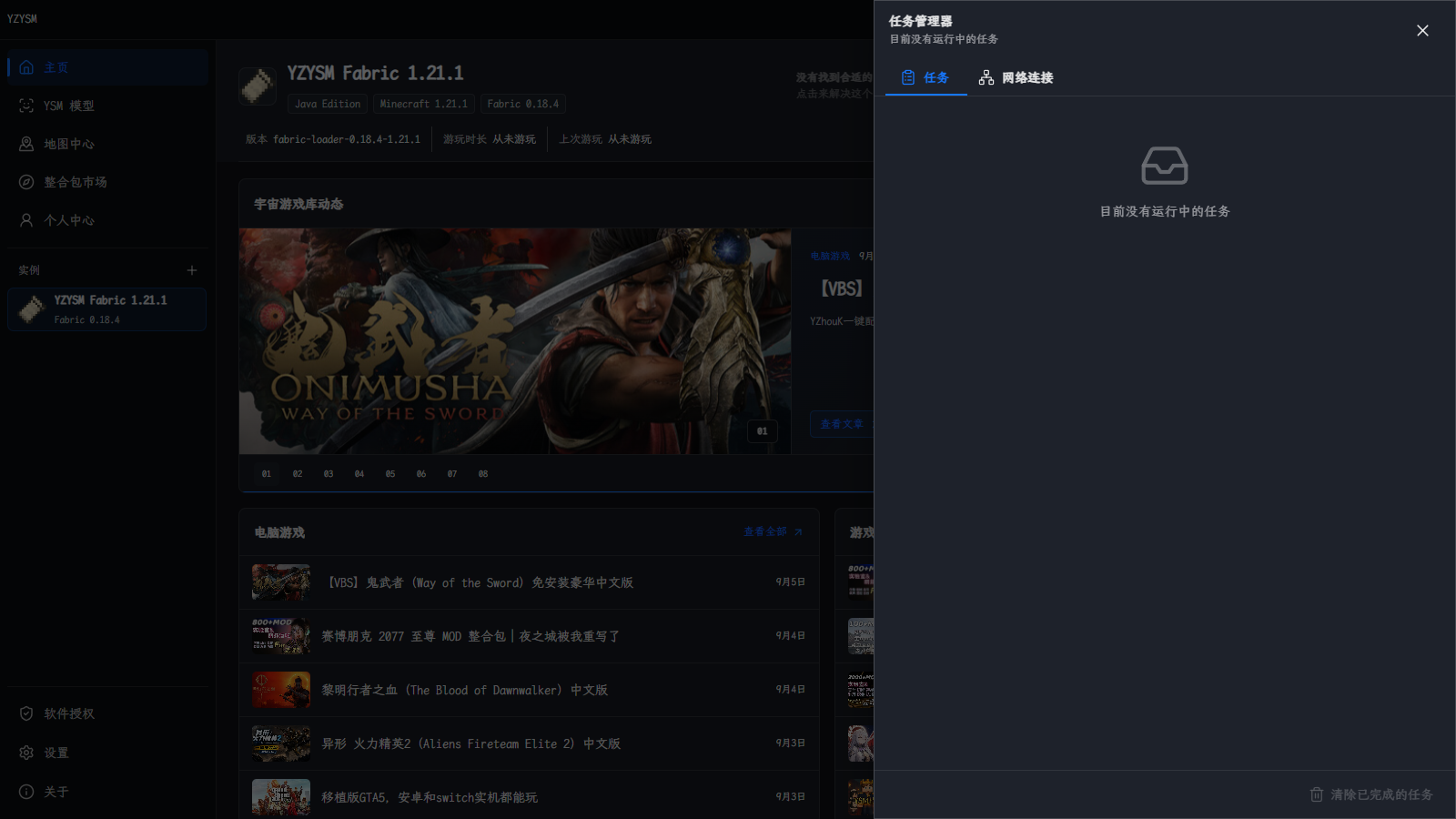The height and width of the screenshot is (819, 1456).
Task: Click the empty inbox tray icon
Action: pyautogui.click(x=1165, y=166)
